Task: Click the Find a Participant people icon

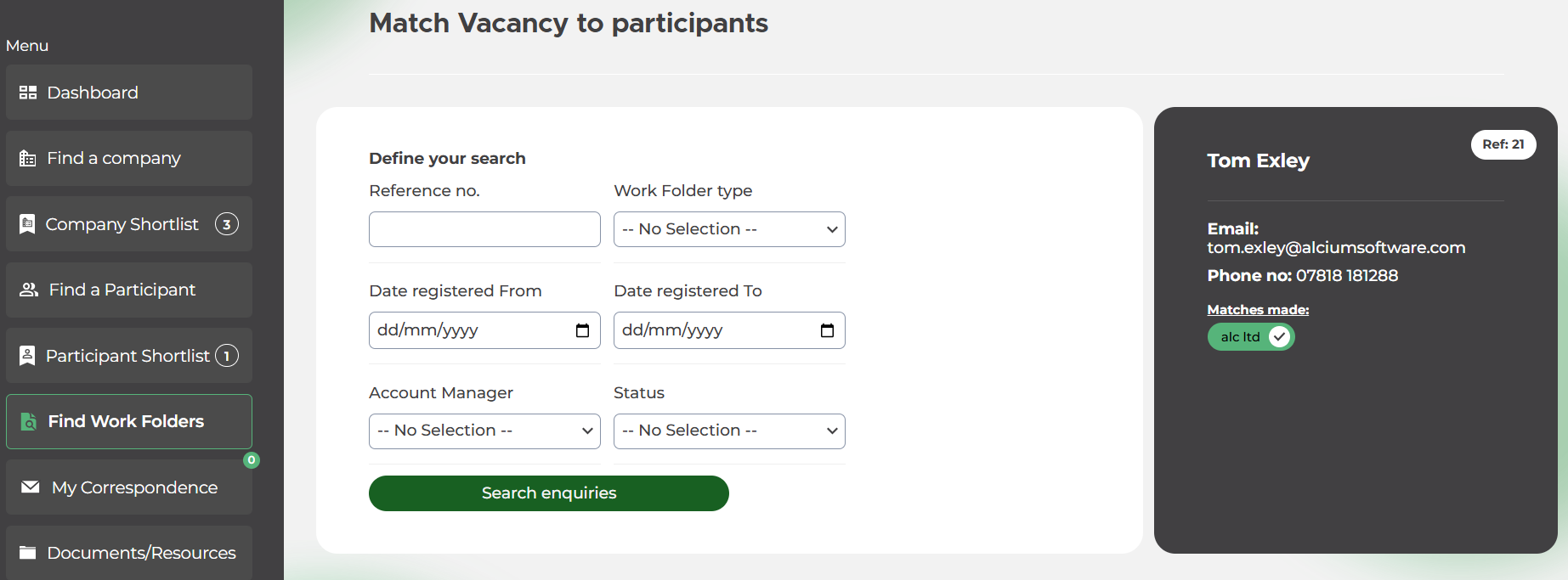Action: pos(29,290)
